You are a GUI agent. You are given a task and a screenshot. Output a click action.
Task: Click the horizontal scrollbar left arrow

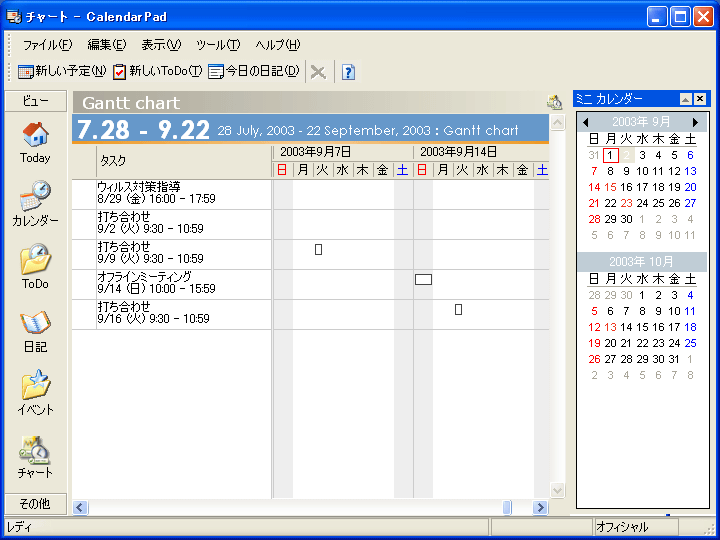pyautogui.click(x=80, y=507)
